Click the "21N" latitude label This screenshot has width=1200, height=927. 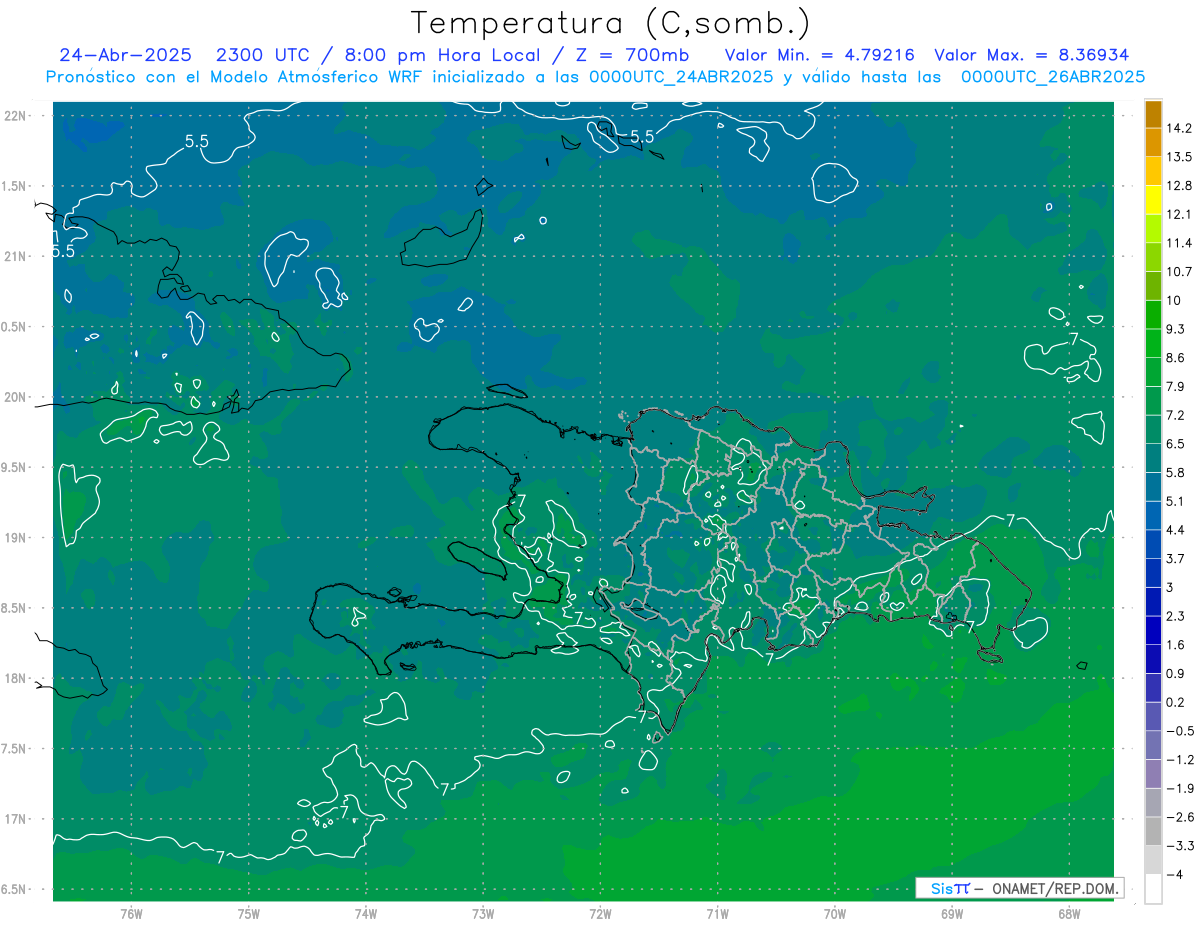(x=16, y=256)
